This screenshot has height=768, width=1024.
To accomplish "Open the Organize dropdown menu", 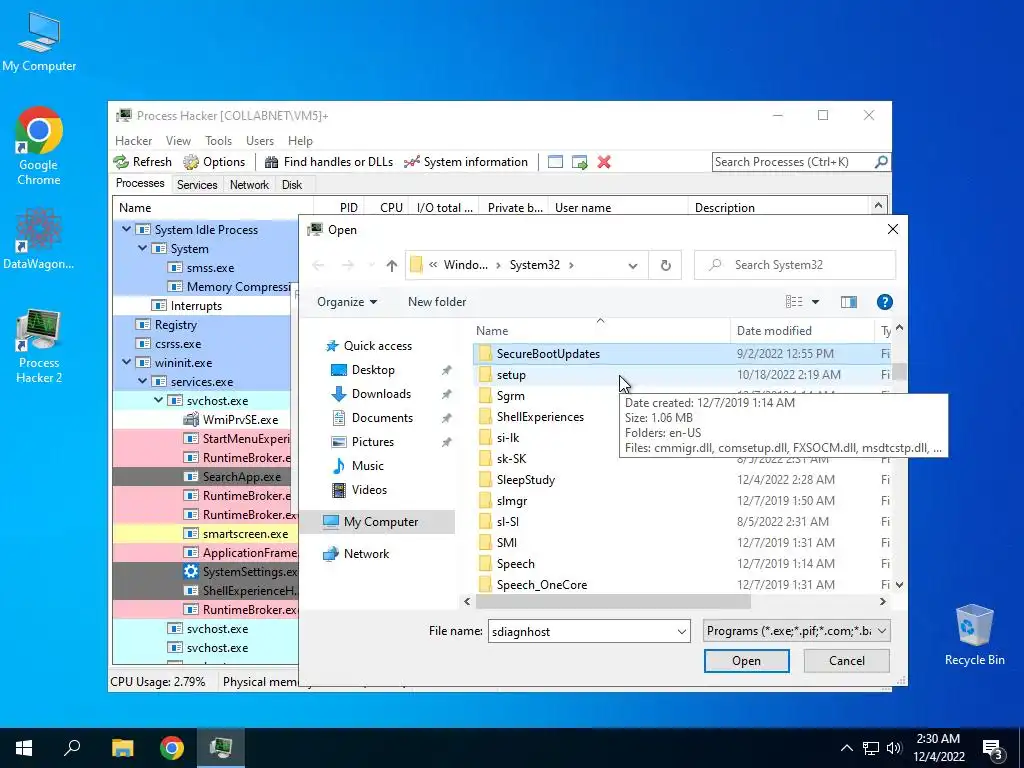I will (x=347, y=302).
